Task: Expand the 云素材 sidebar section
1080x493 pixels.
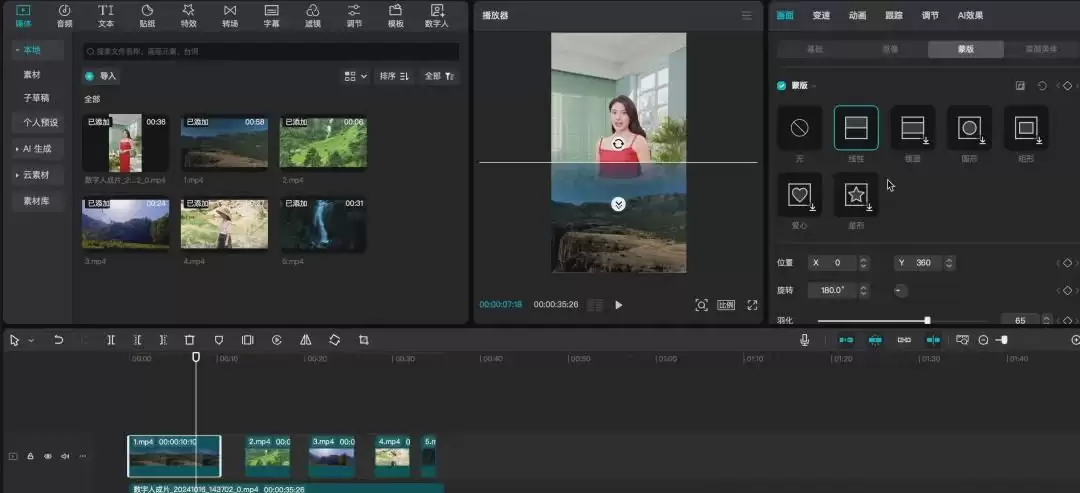Action: click(38, 175)
